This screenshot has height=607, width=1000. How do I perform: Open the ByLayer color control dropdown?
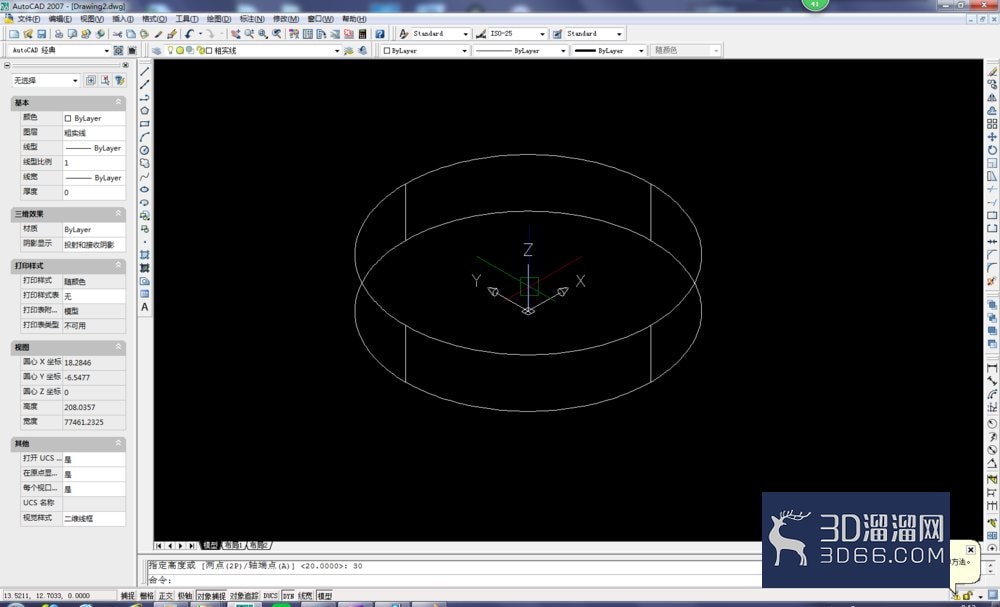pos(425,50)
